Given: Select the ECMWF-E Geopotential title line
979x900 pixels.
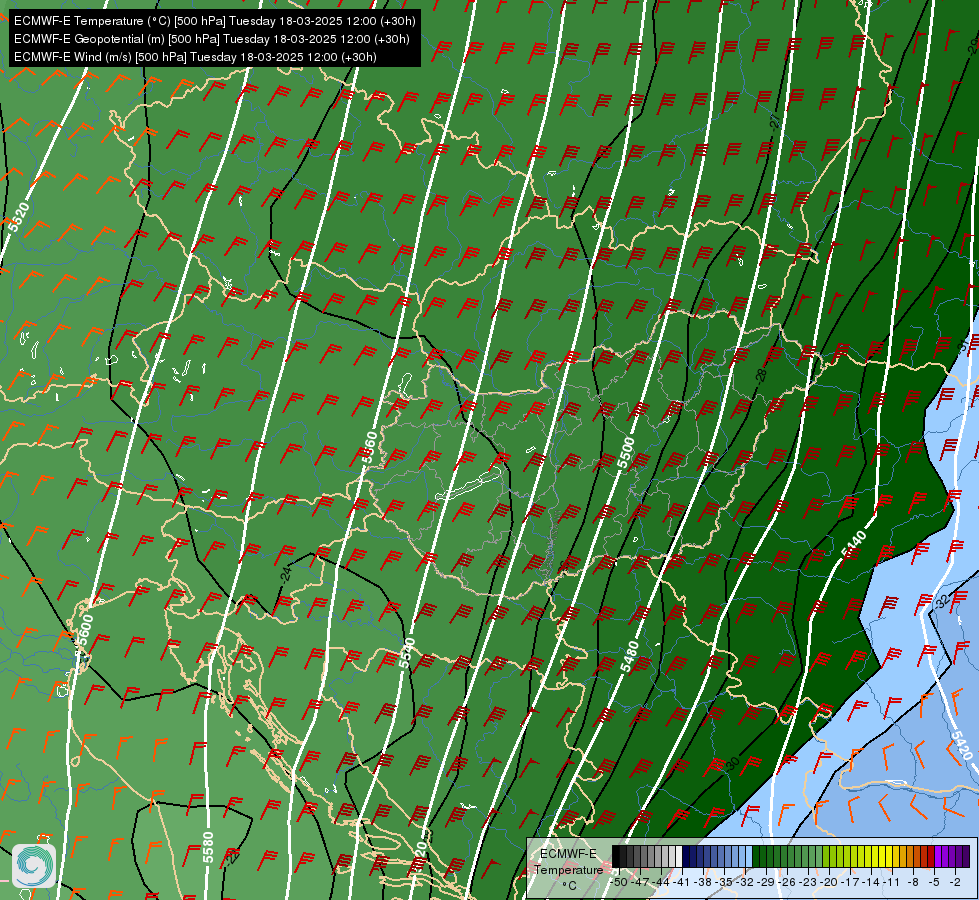Looking at the screenshot, I should tap(212, 39).
